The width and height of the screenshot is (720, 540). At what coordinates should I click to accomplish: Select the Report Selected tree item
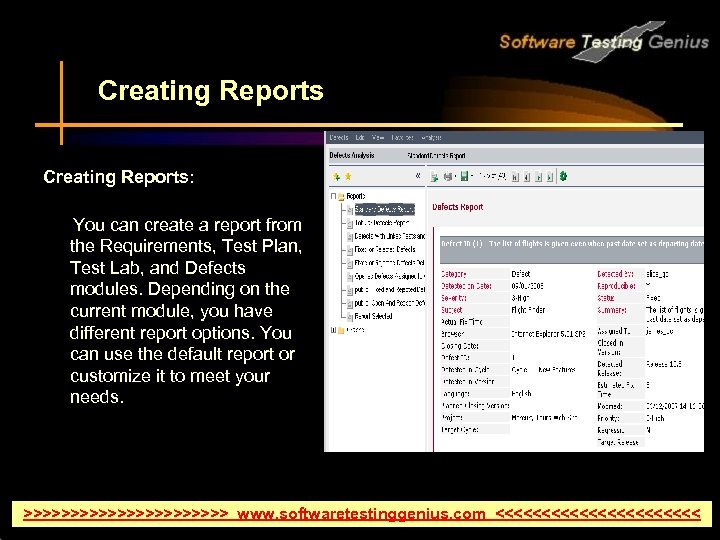click(373, 316)
